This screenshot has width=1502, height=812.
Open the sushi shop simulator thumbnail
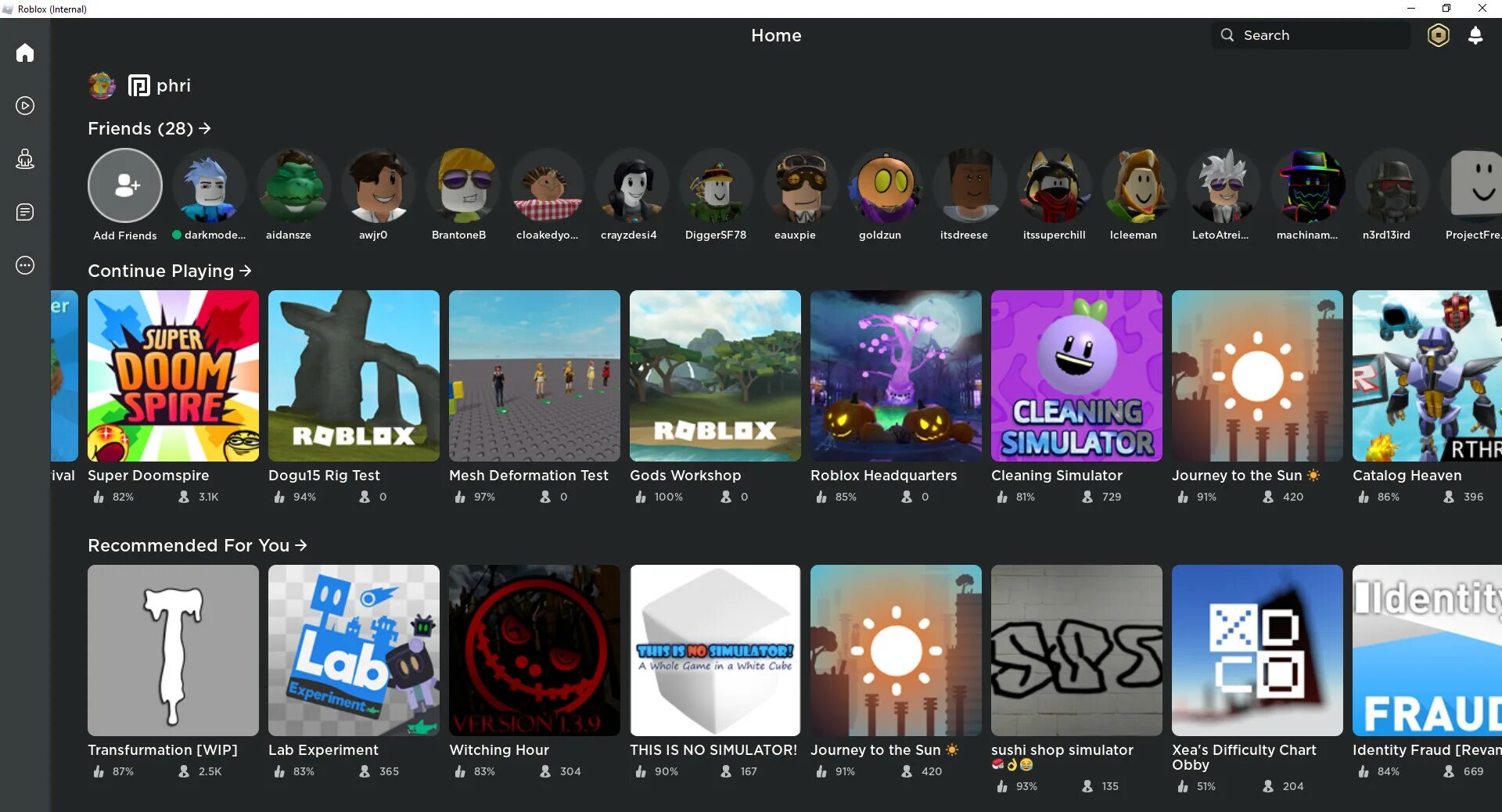click(x=1076, y=650)
